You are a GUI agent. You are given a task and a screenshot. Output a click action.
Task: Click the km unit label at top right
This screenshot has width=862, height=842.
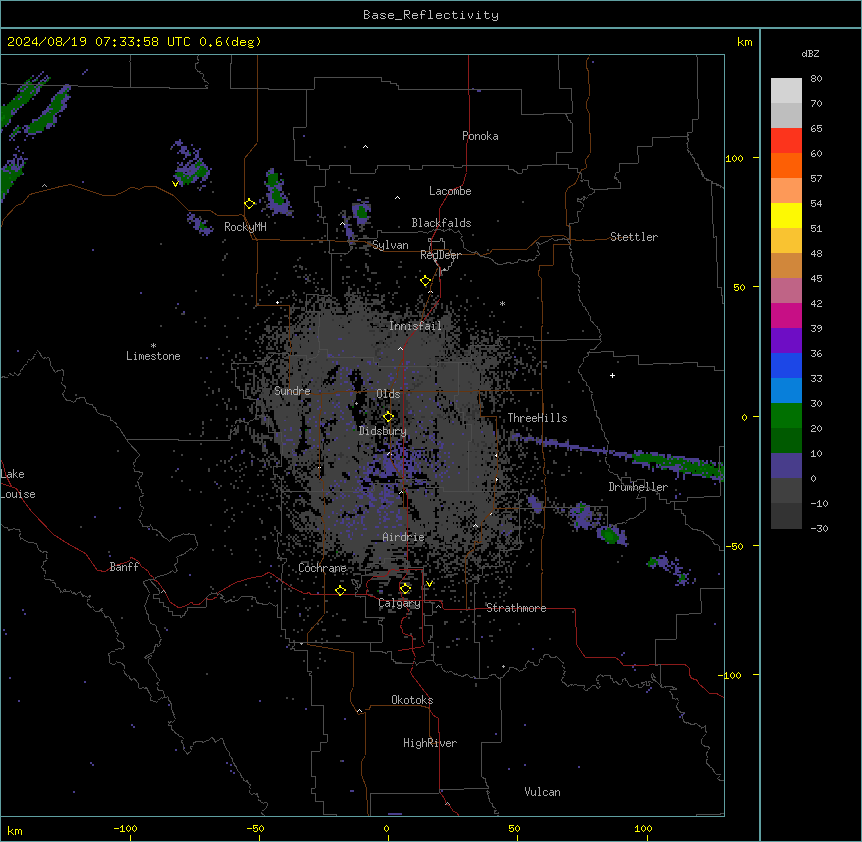point(744,42)
